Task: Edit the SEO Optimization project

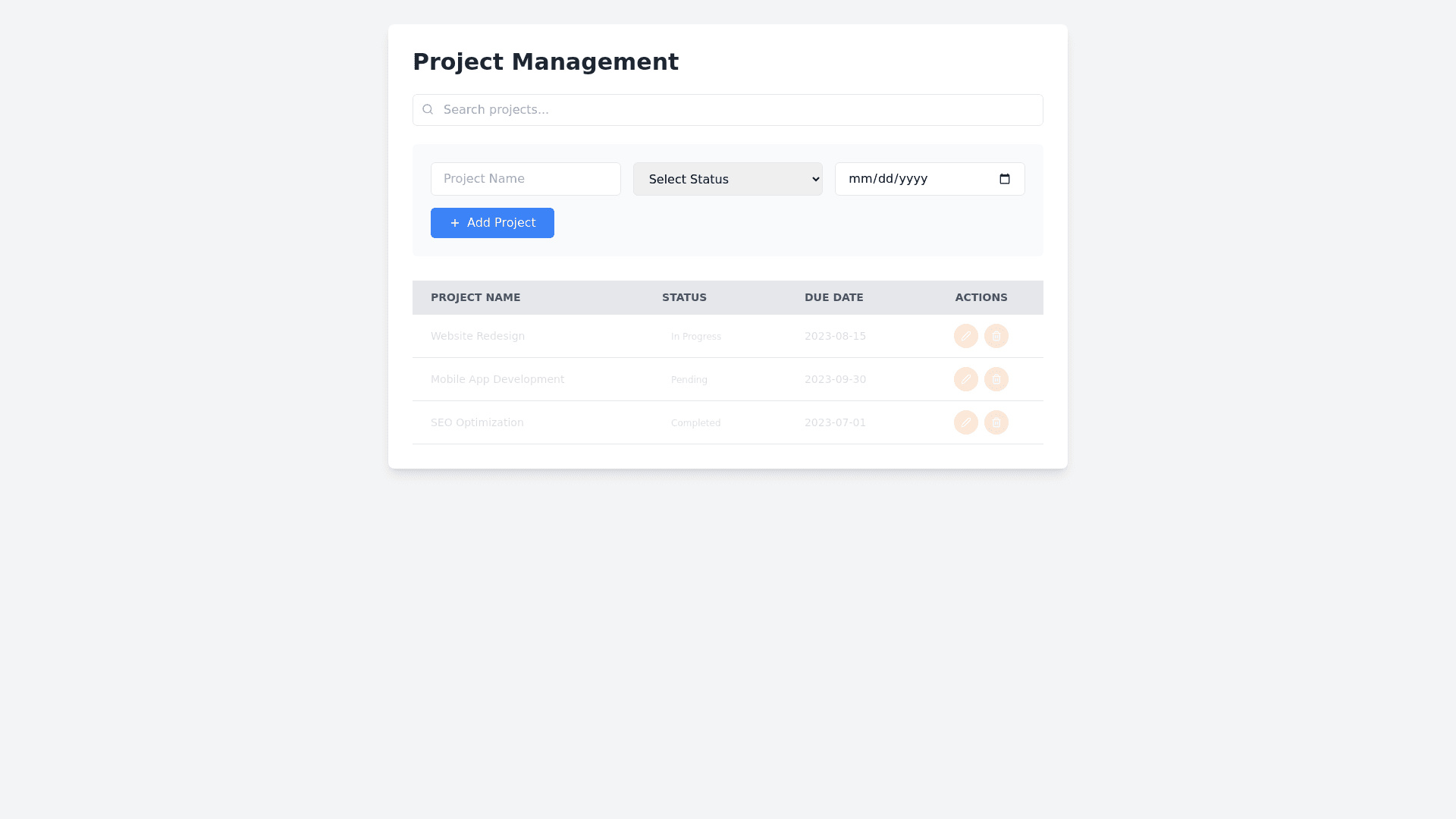Action: click(965, 422)
